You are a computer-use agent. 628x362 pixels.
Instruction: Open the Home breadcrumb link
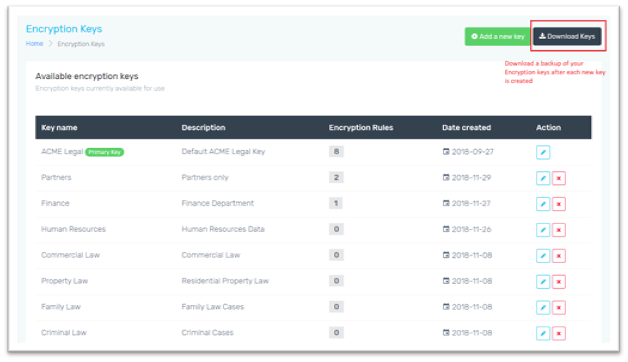click(x=34, y=44)
